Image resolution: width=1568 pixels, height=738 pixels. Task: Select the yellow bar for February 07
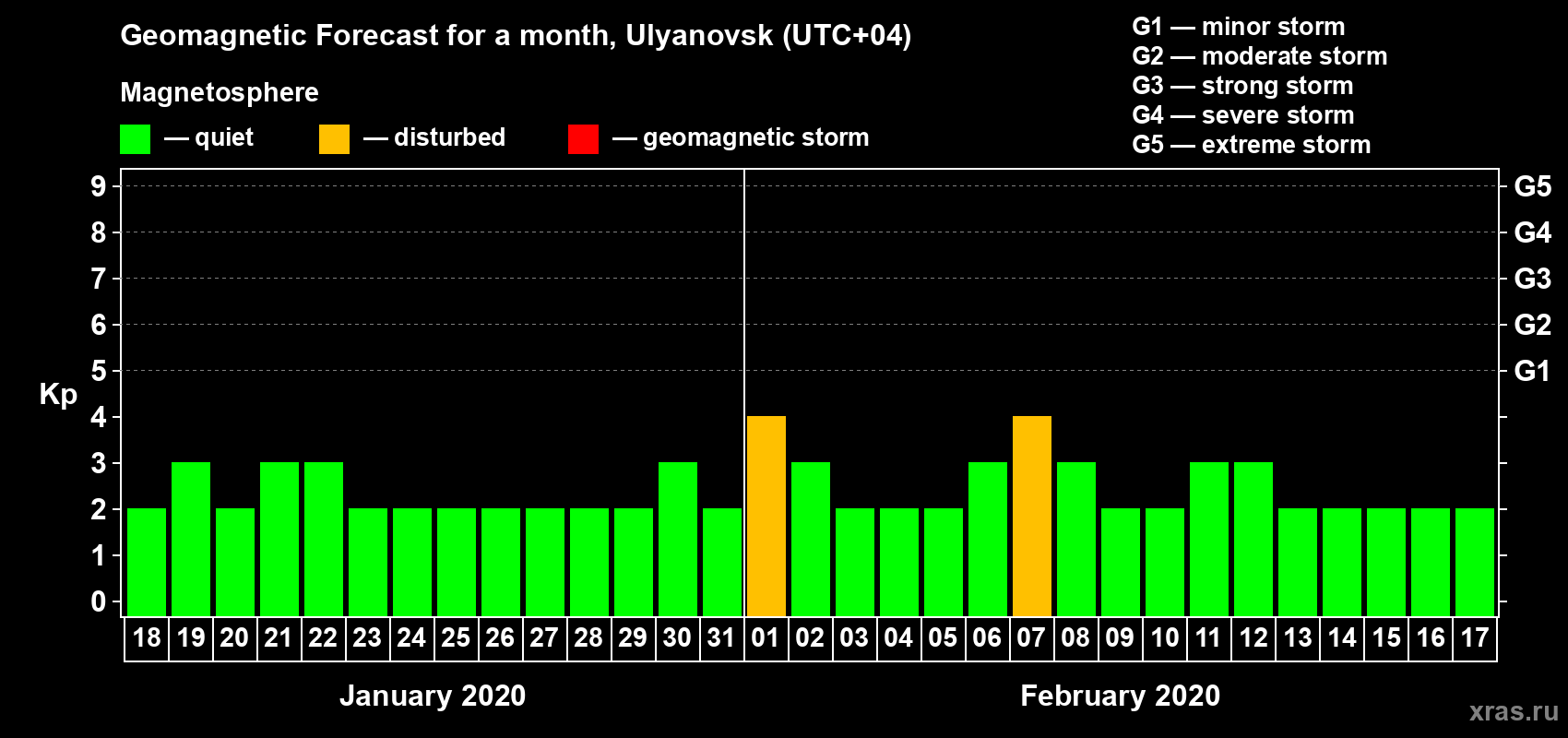point(1031,516)
